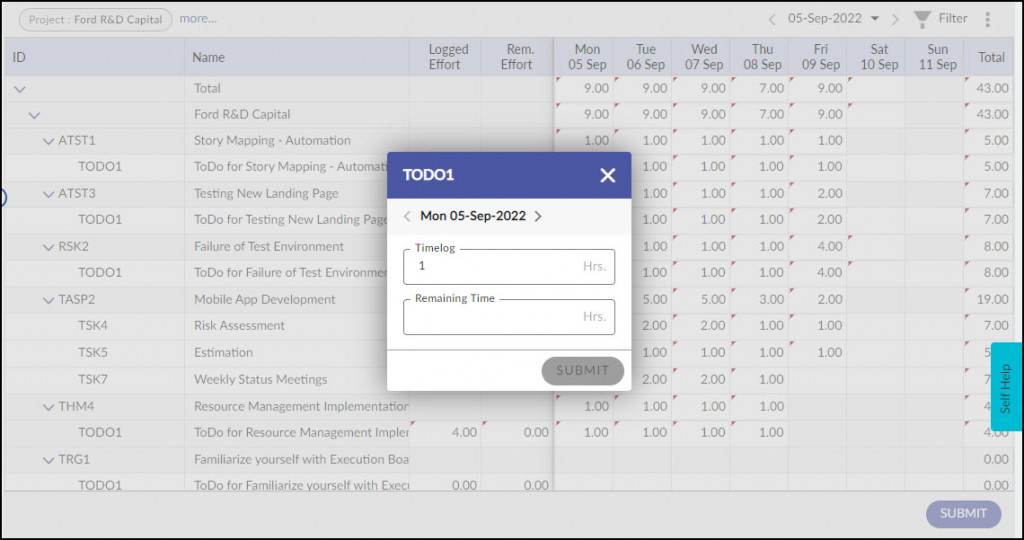Click the Total column header

[991, 57]
